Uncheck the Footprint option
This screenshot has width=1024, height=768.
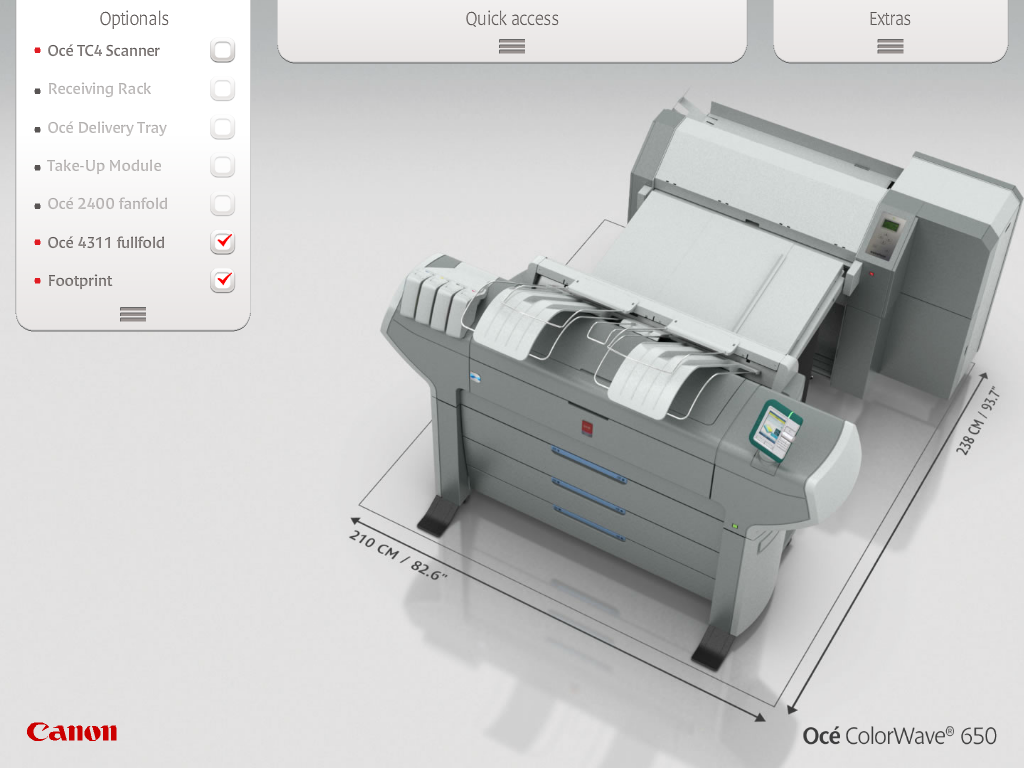223,281
